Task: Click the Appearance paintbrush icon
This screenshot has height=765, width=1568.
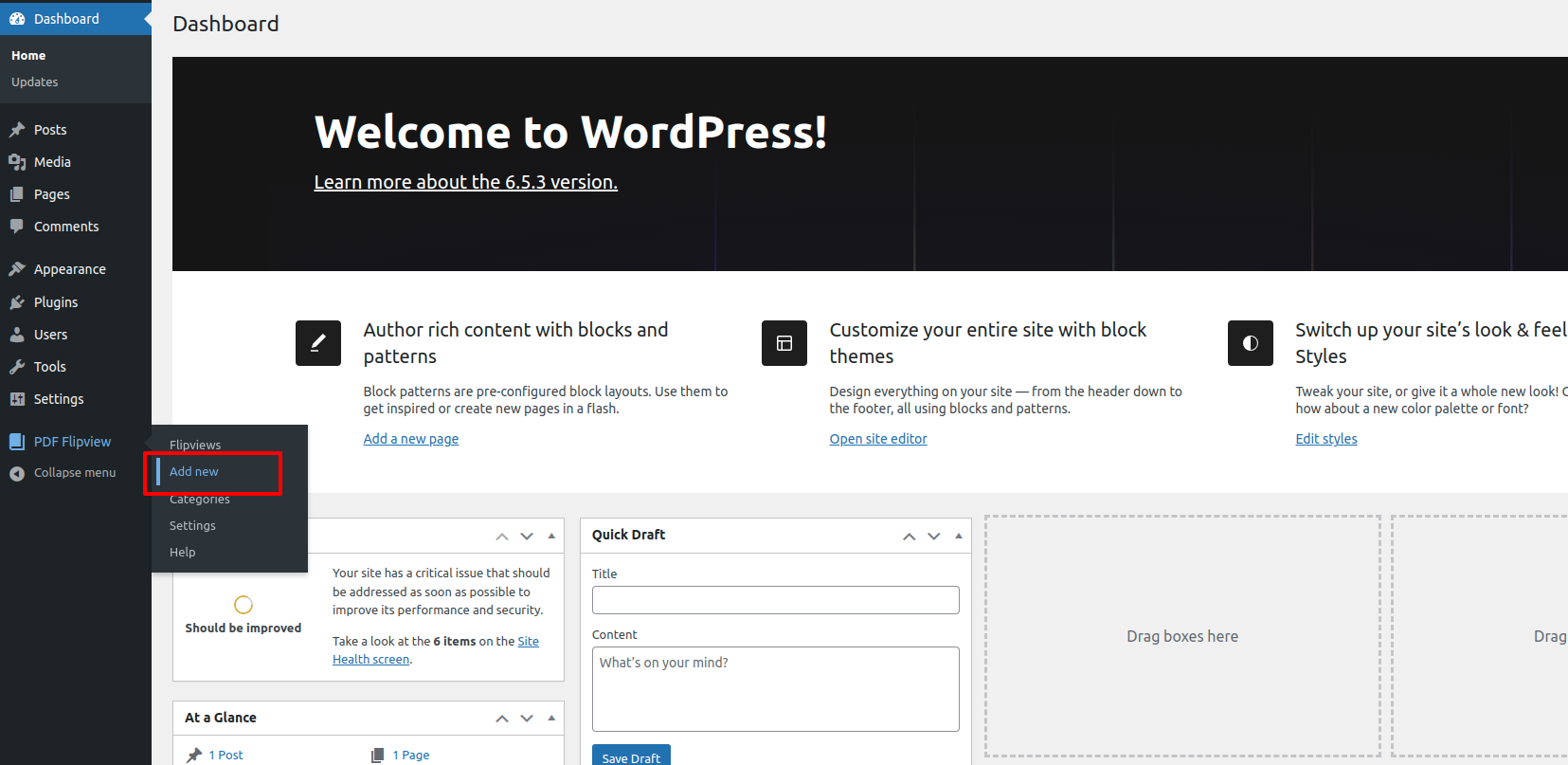Action: click(x=17, y=269)
